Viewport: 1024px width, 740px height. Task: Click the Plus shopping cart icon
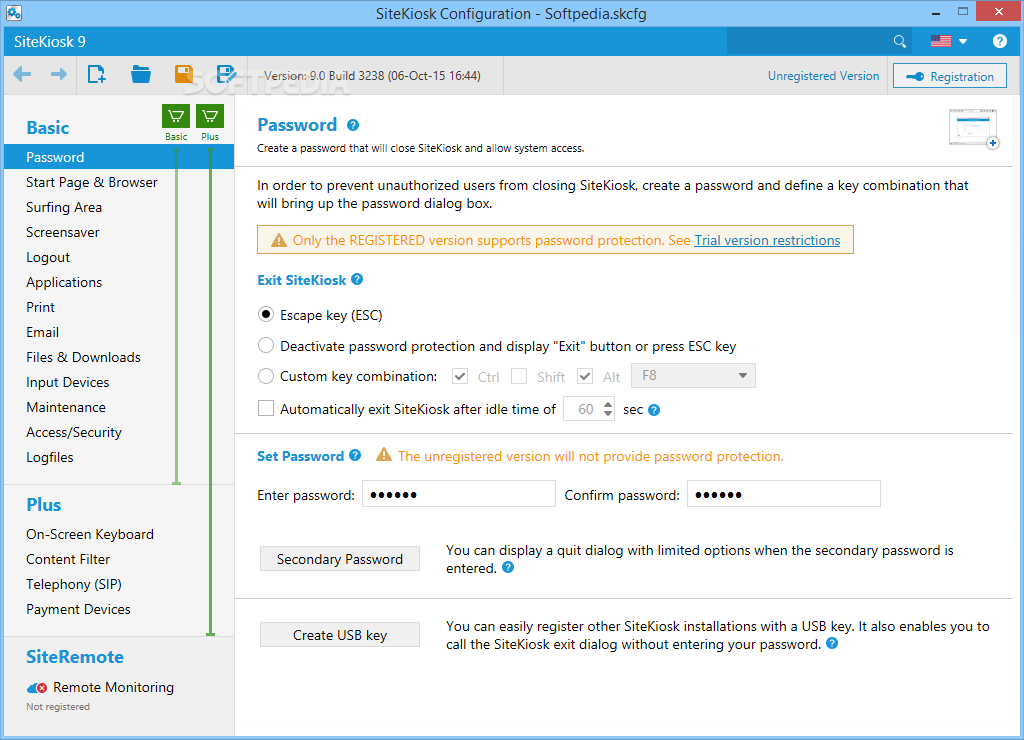(x=210, y=116)
